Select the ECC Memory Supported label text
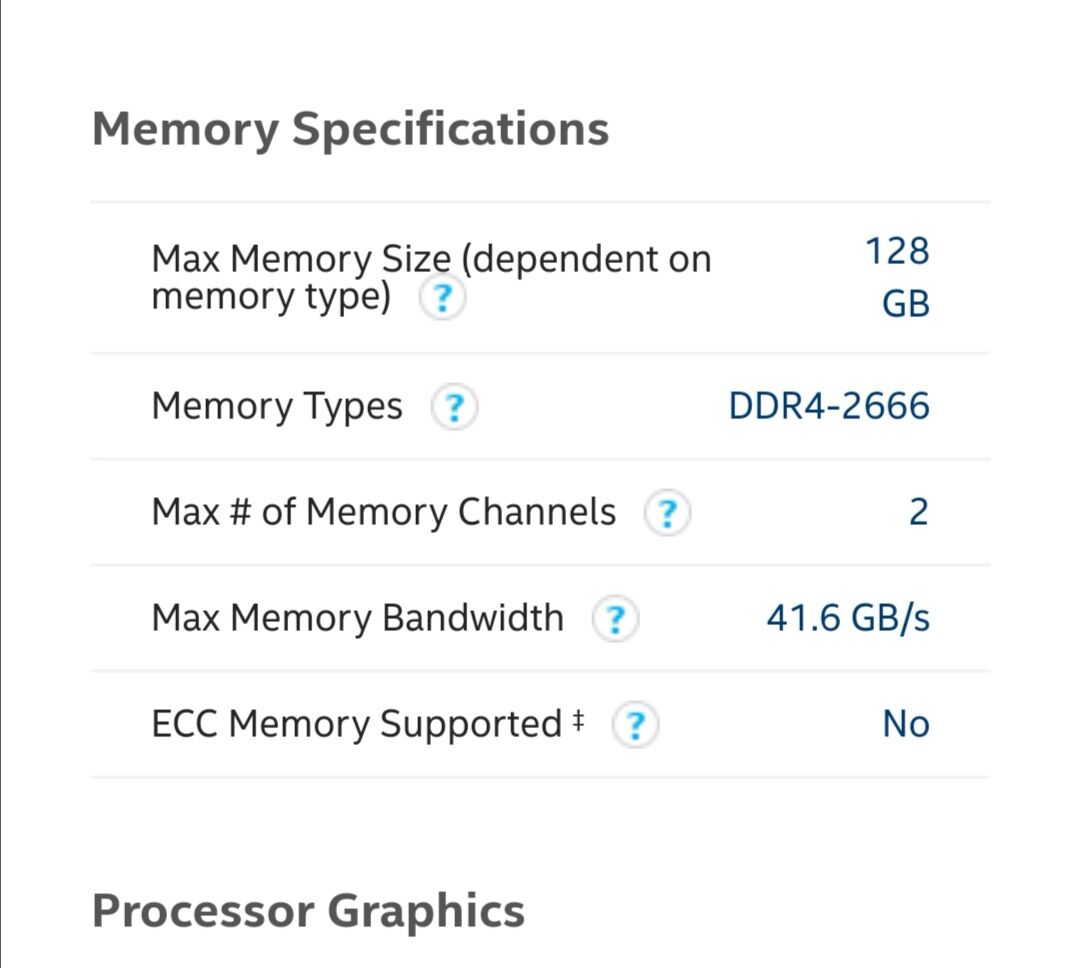The width and height of the screenshot is (1080, 968). (x=357, y=724)
